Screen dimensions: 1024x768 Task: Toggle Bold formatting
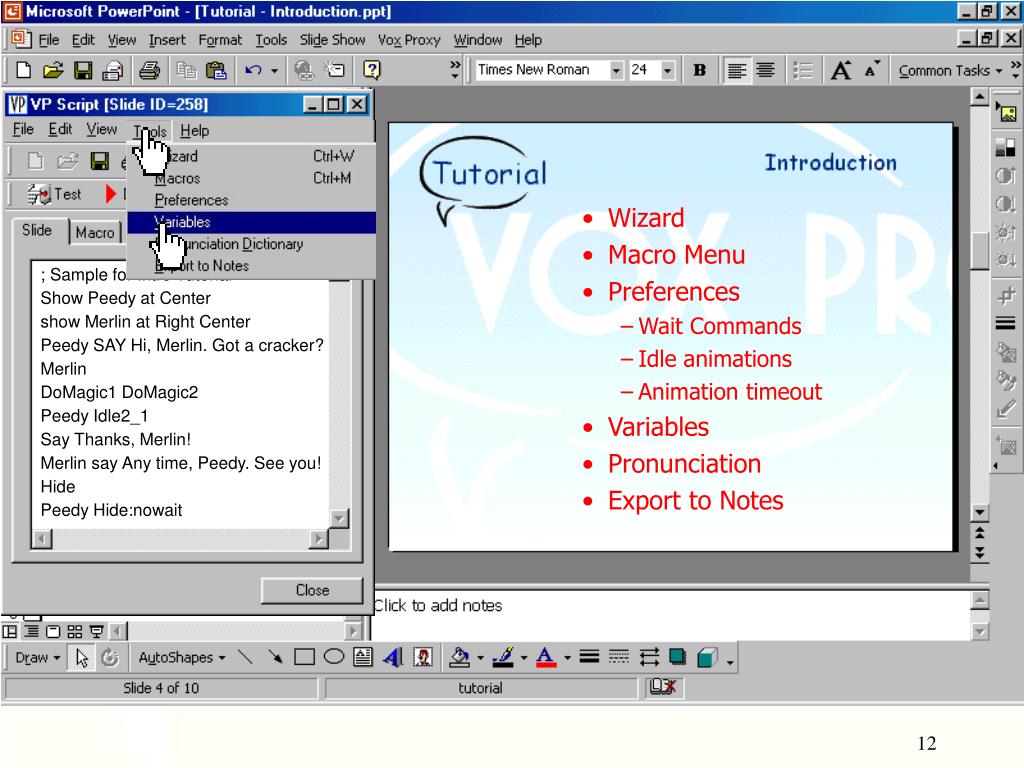[699, 70]
